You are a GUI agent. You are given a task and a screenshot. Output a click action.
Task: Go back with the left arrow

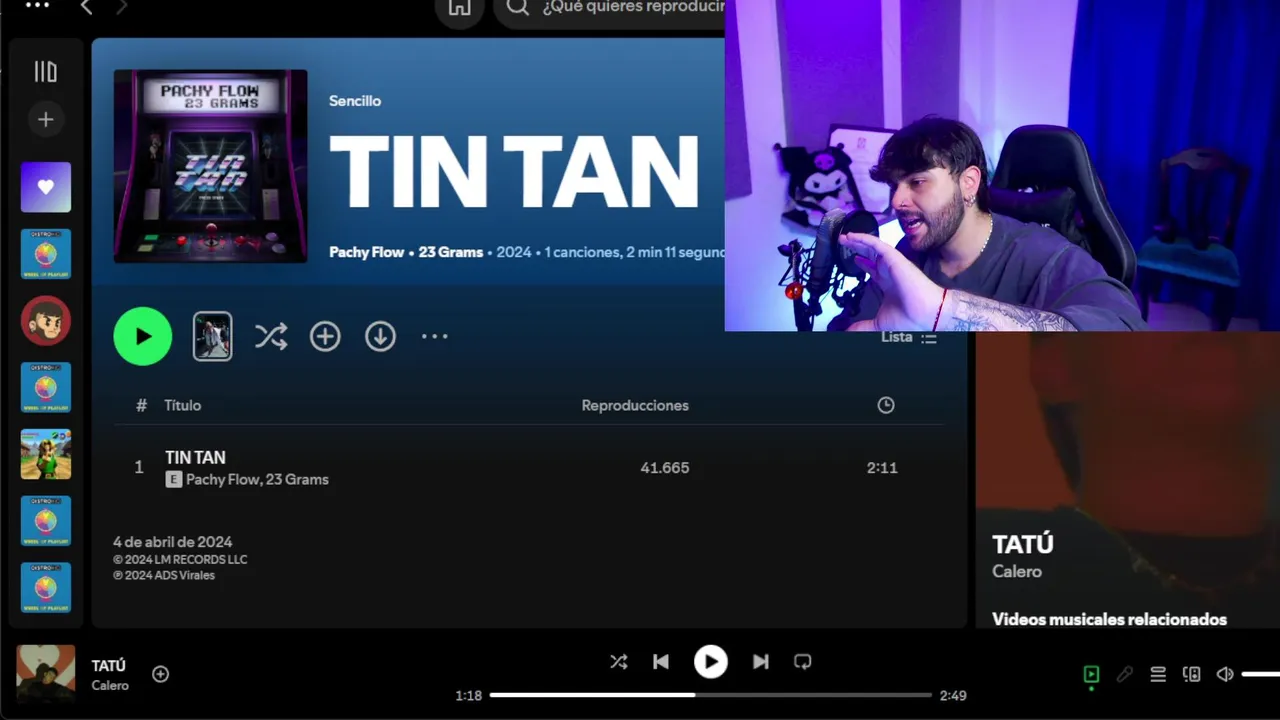(x=86, y=7)
